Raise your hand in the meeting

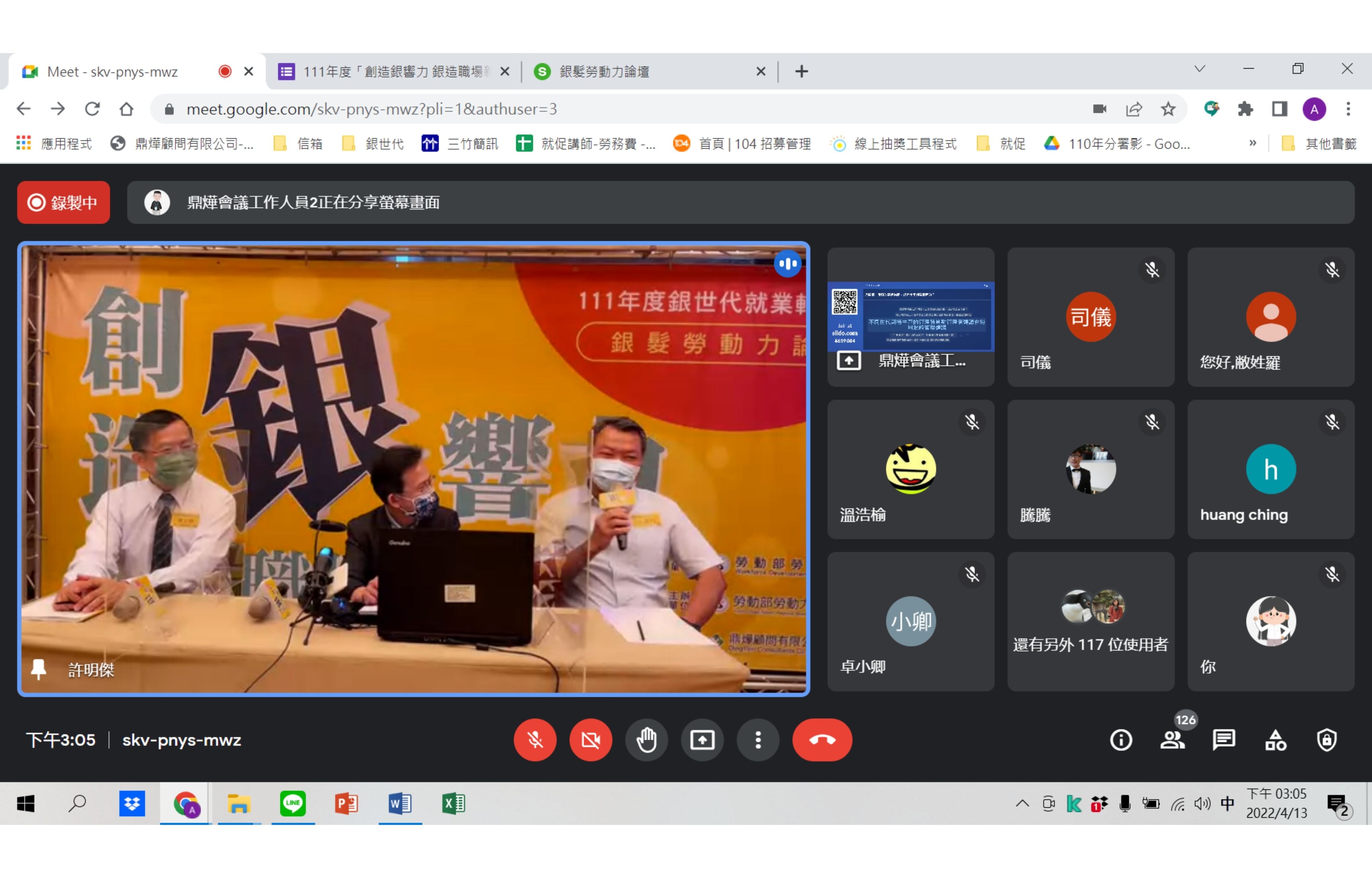[647, 739]
